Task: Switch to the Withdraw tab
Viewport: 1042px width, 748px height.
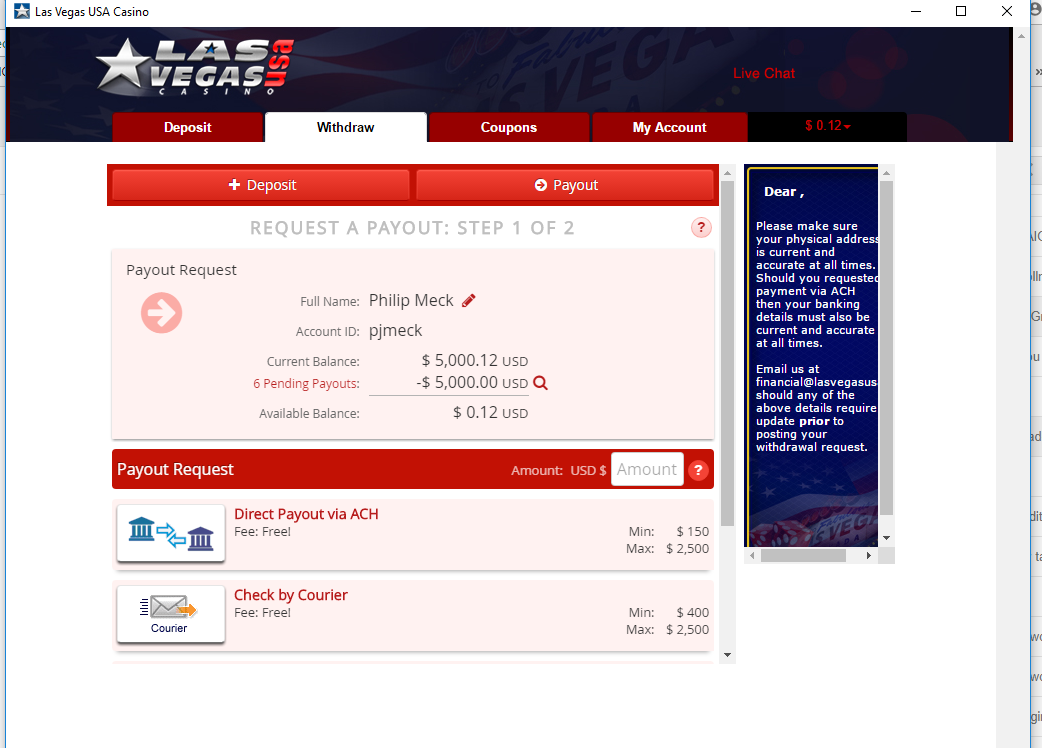Action: point(346,128)
